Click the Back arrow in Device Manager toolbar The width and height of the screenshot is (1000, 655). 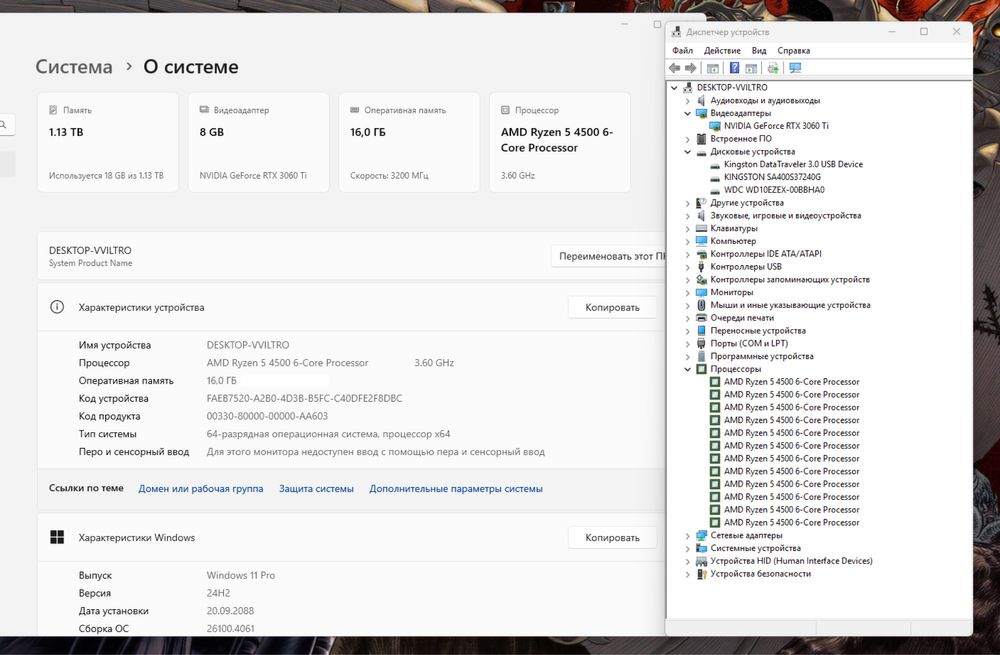pyautogui.click(x=675, y=68)
